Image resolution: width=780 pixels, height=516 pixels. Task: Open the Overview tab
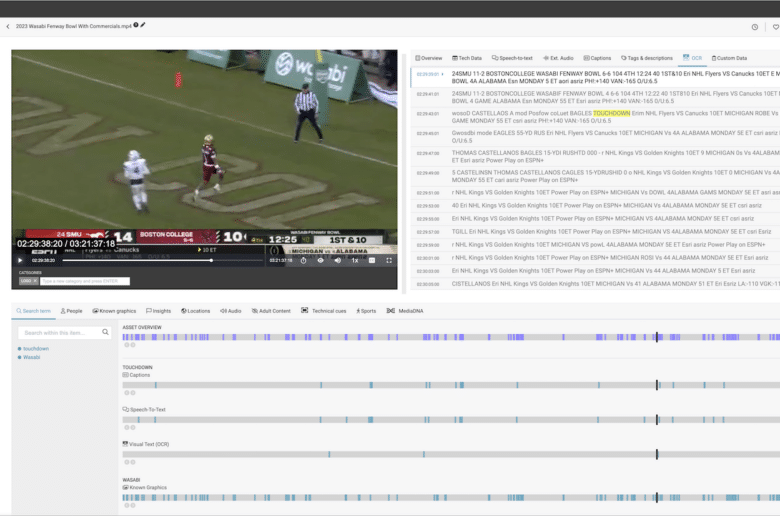pos(429,58)
